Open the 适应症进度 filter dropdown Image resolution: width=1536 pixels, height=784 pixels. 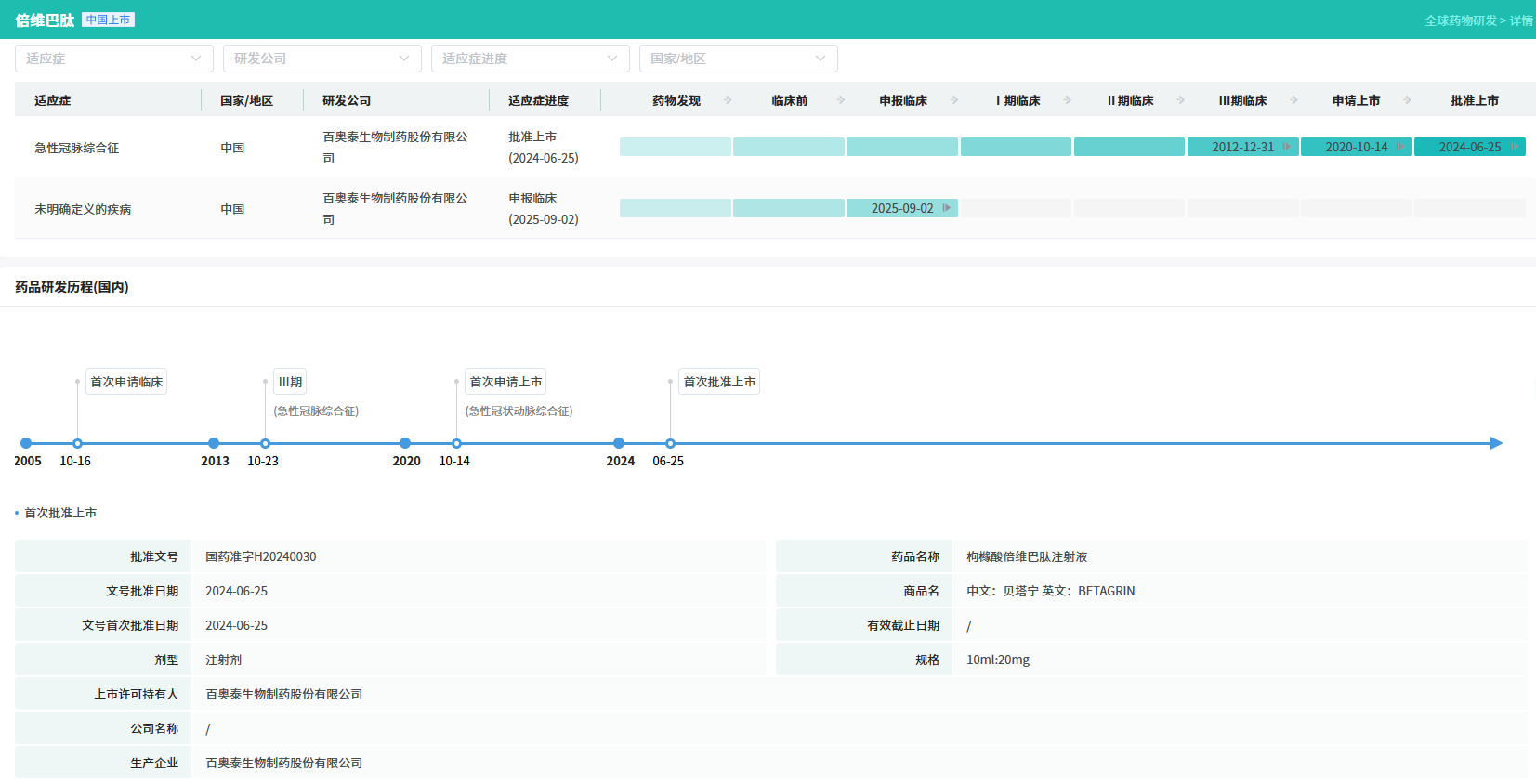pyautogui.click(x=530, y=59)
